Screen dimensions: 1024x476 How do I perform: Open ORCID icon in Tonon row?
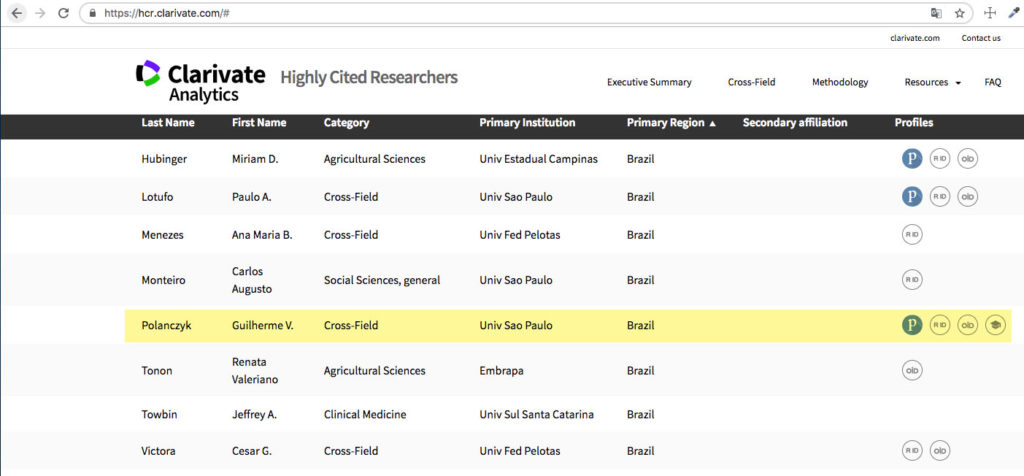point(912,370)
